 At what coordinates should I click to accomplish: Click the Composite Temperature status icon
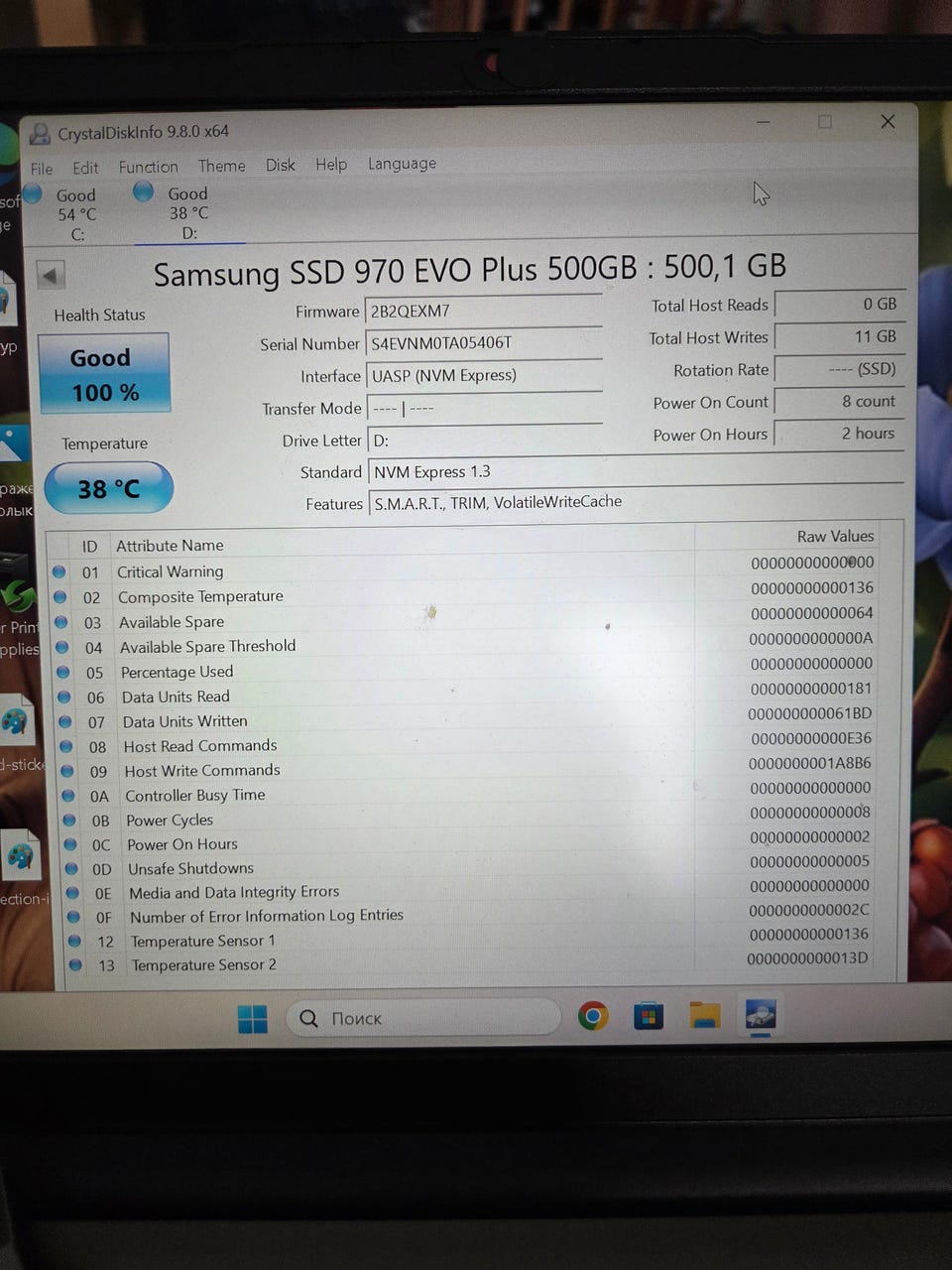[x=59, y=596]
